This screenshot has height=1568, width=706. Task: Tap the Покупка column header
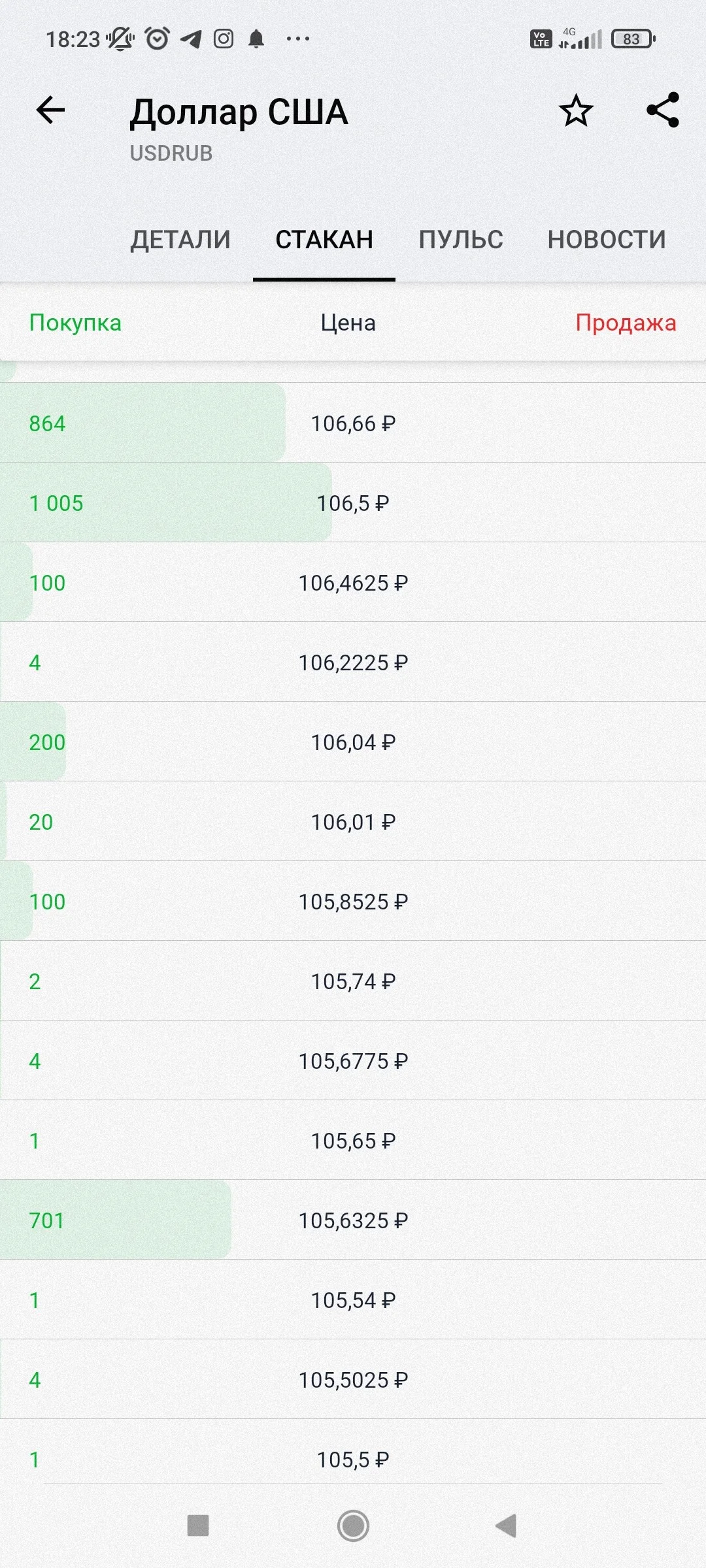(x=75, y=323)
